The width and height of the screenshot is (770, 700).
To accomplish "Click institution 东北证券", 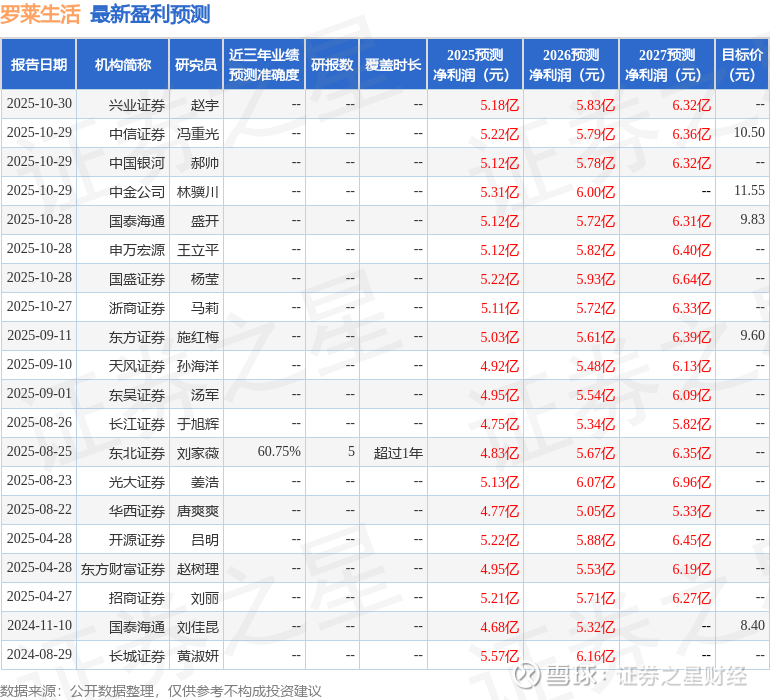I will pyautogui.click(x=137, y=453).
